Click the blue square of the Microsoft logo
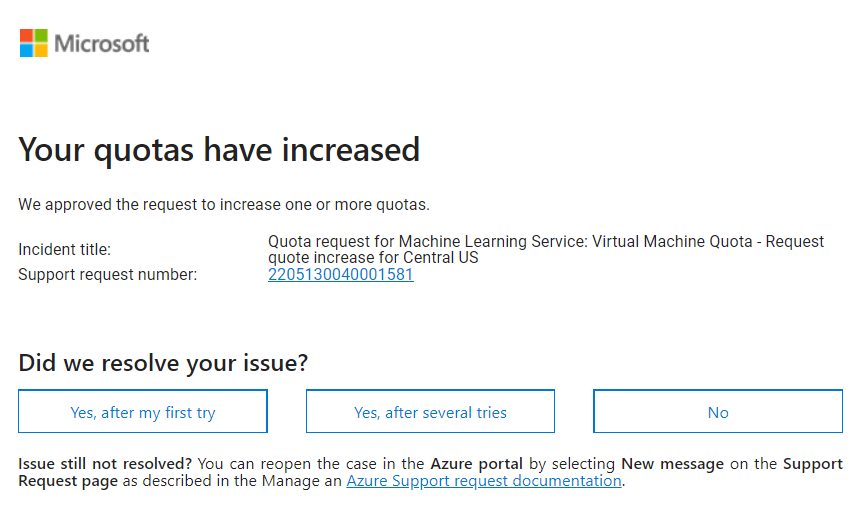The image size is (862, 513). (26, 51)
